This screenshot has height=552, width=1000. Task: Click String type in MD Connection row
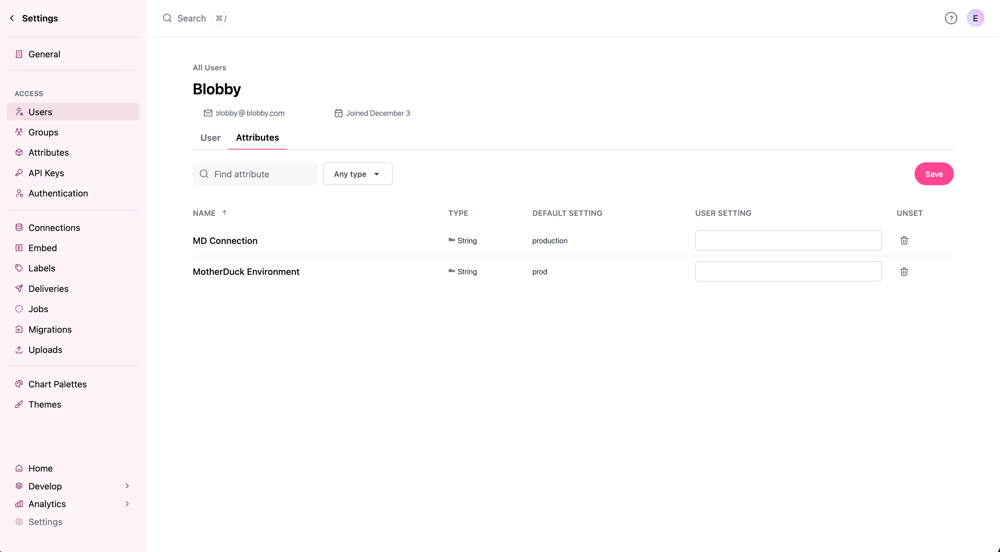[x=462, y=241]
